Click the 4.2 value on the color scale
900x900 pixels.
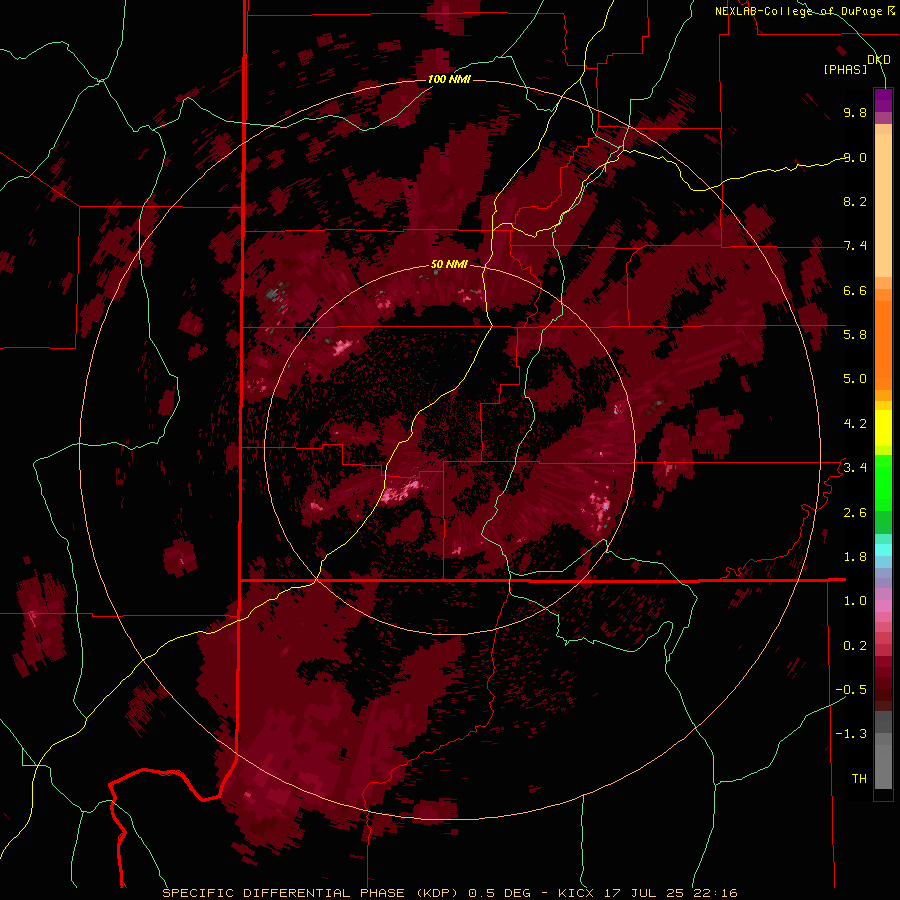tap(855, 424)
